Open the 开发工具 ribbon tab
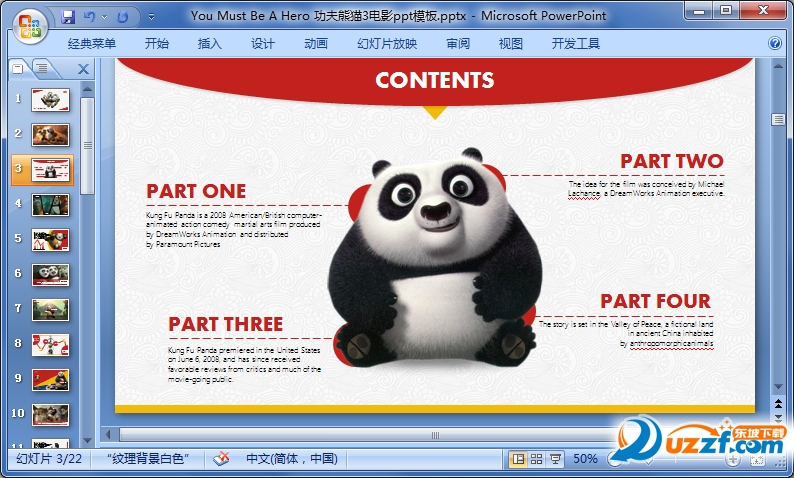The width and height of the screenshot is (794, 478). (x=576, y=44)
